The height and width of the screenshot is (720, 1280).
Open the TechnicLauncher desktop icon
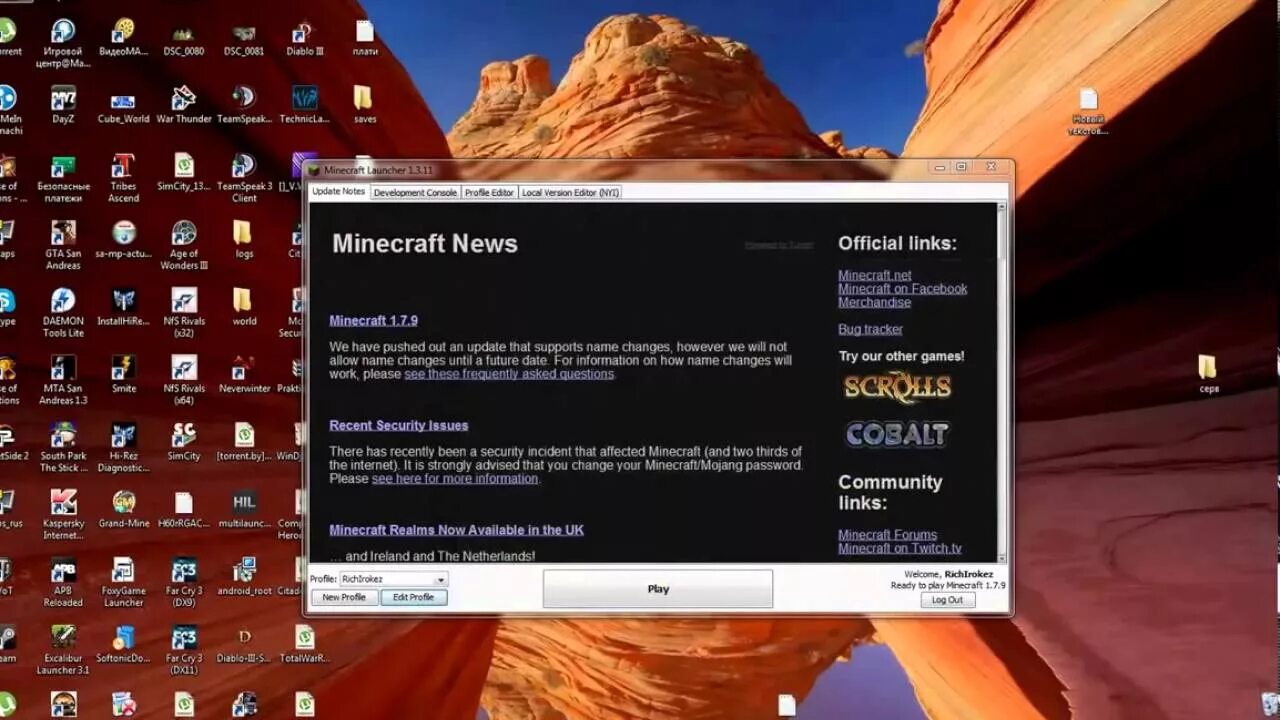[x=304, y=105]
